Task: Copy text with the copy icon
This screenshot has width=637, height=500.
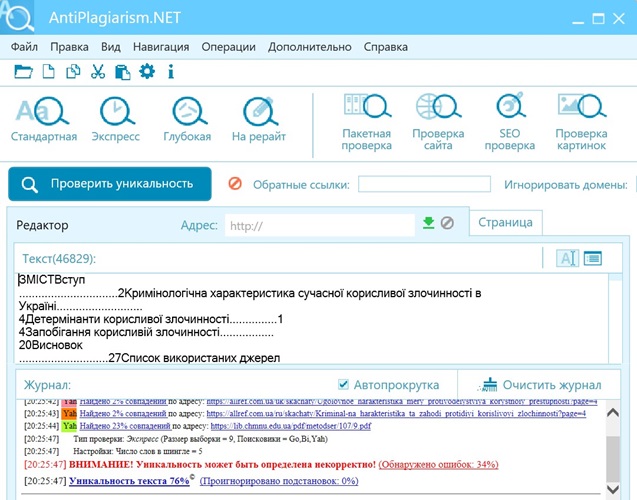Action: click(x=73, y=72)
